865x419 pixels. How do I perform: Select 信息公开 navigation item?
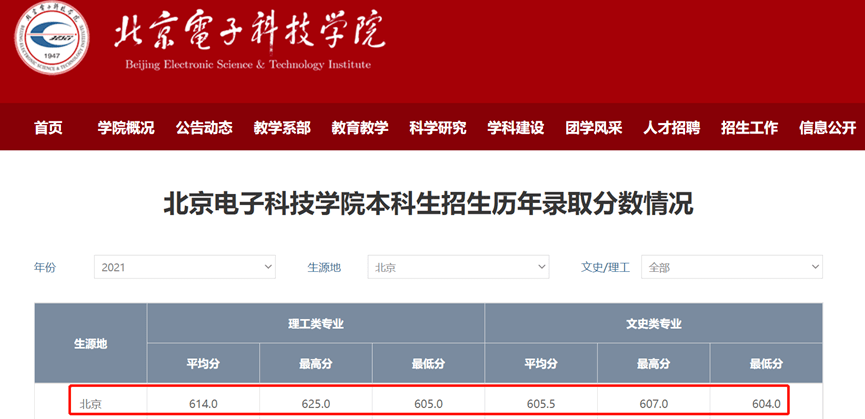point(827,128)
